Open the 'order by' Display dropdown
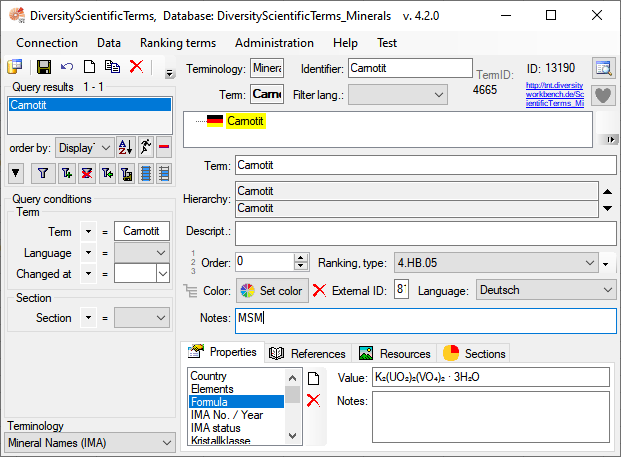This screenshot has height=457, width=621. [84, 147]
